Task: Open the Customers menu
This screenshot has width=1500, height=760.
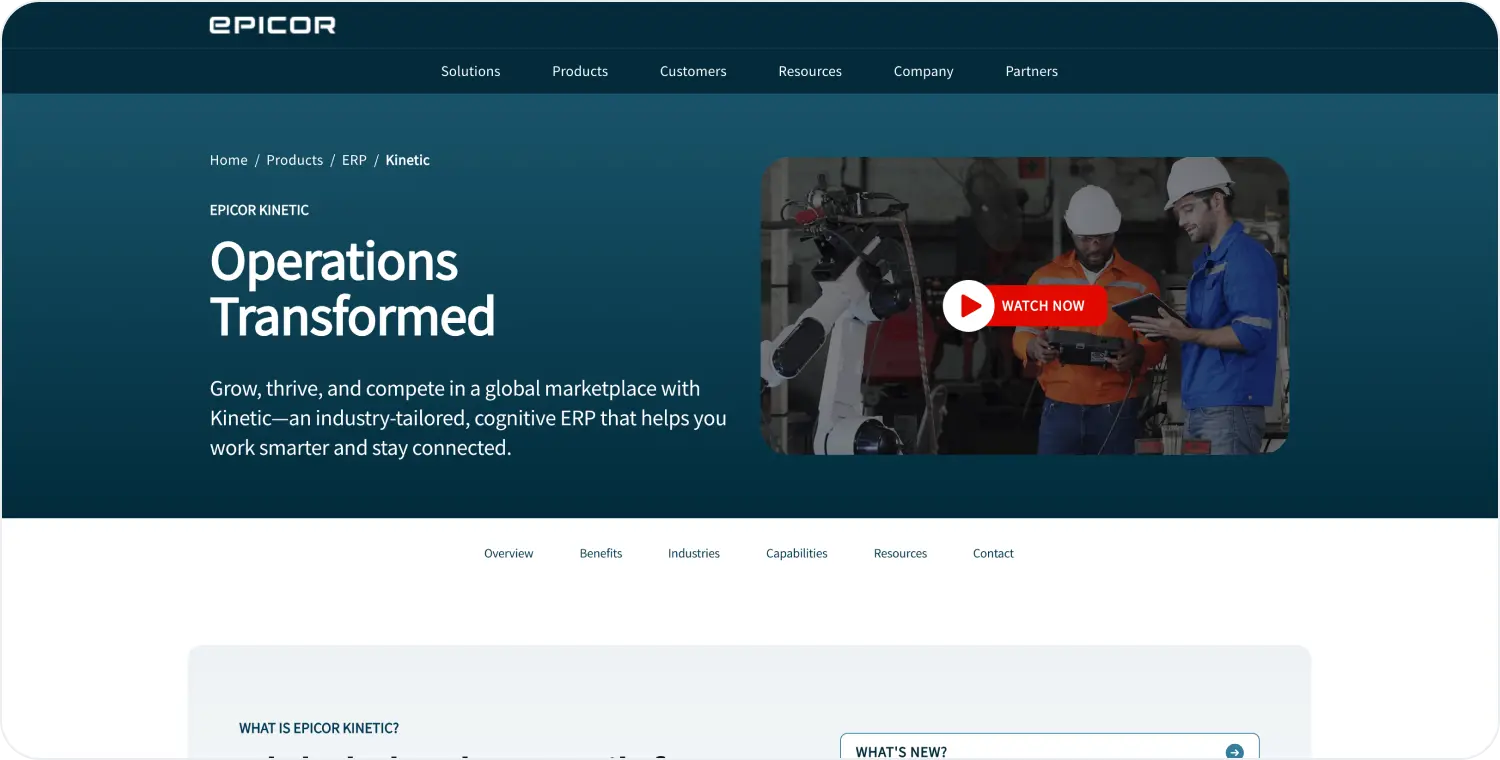Action: pyautogui.click(x=693, y=71)
